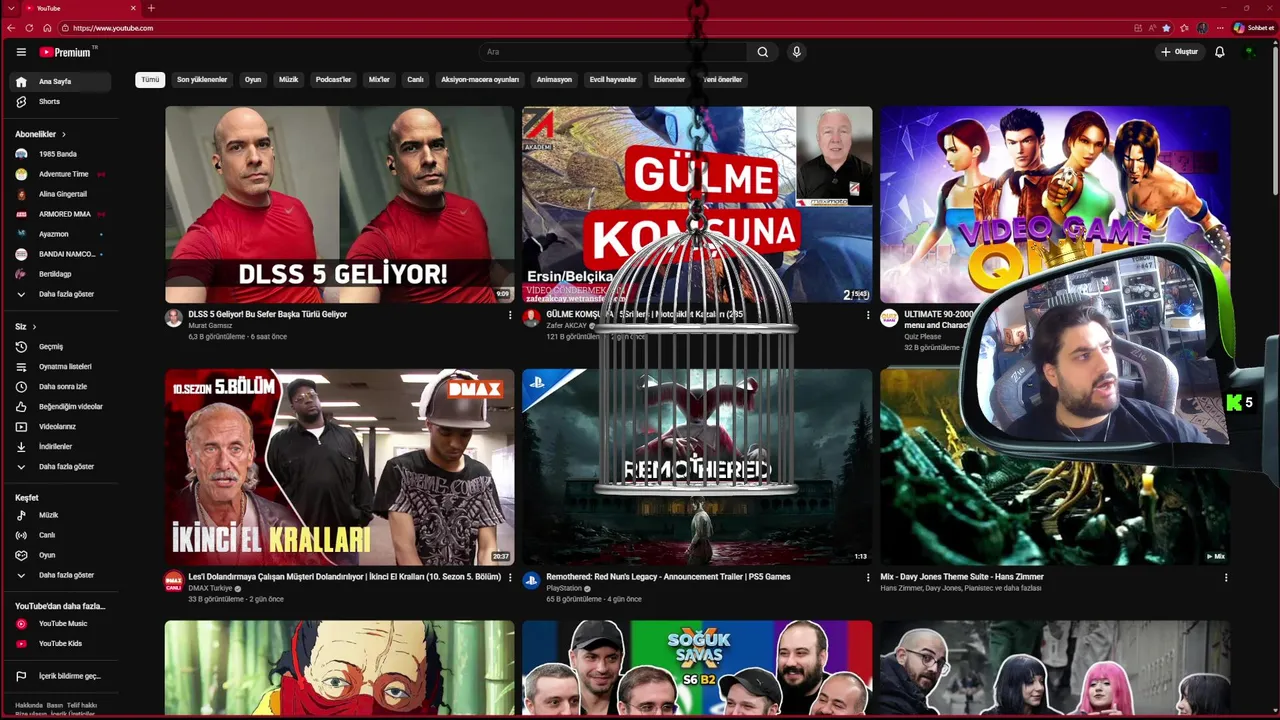Open 1985 Banda channel subscription
Screen dimensions: 1280x720
tap(60, 154)
